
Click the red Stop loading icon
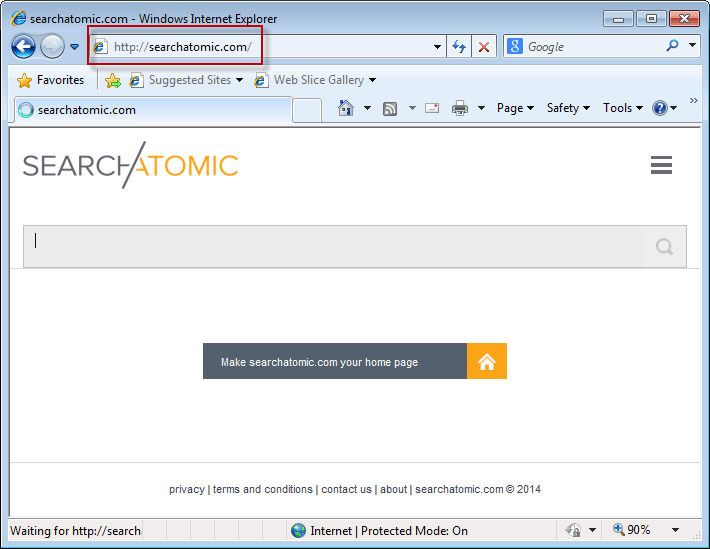(x=484, y=47)
